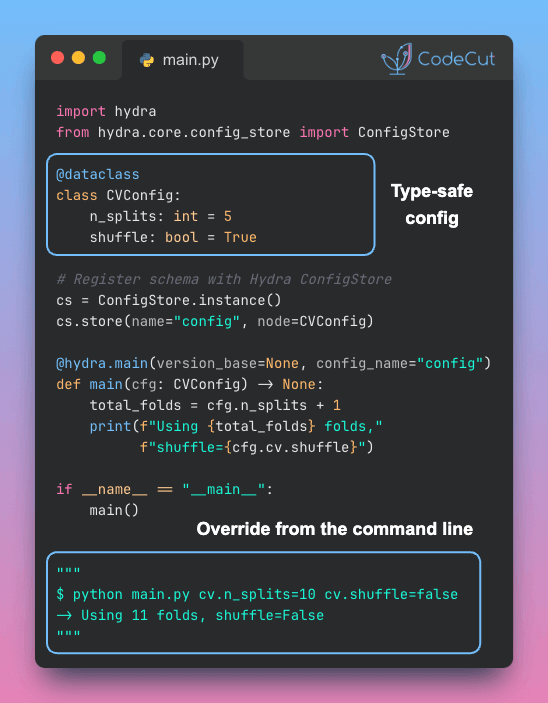Image resolution: width=548 pixels, height=703 pixels.
Task: Click the @hydra.main decorator line
Action: (x=274, y=363)
